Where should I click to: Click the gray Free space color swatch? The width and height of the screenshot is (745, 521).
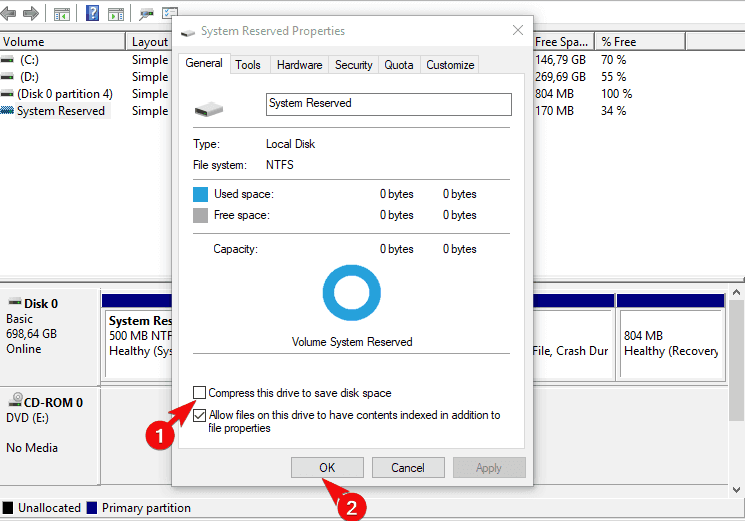click(201, 215)
